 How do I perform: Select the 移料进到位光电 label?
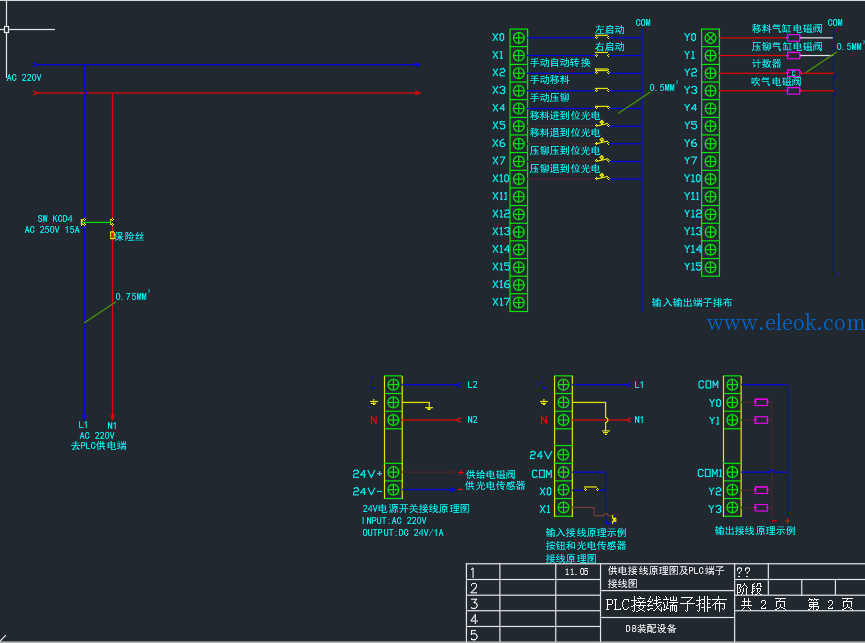click(565, 115)
